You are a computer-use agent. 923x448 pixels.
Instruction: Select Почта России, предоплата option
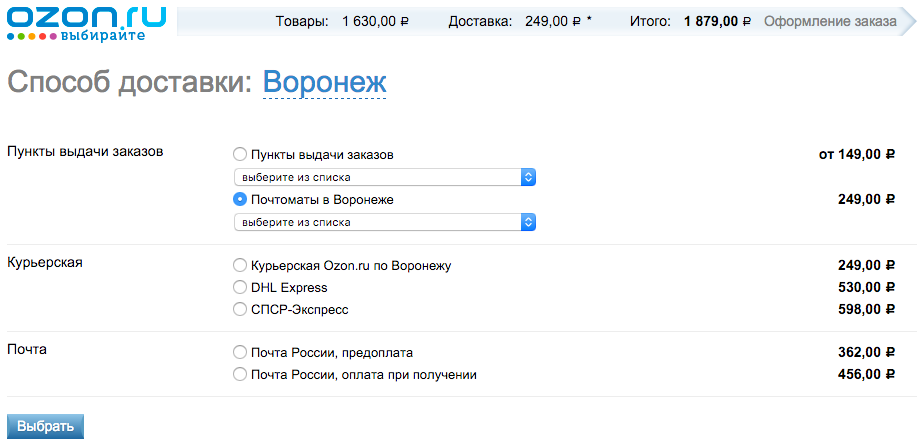[x=240, y=353]
